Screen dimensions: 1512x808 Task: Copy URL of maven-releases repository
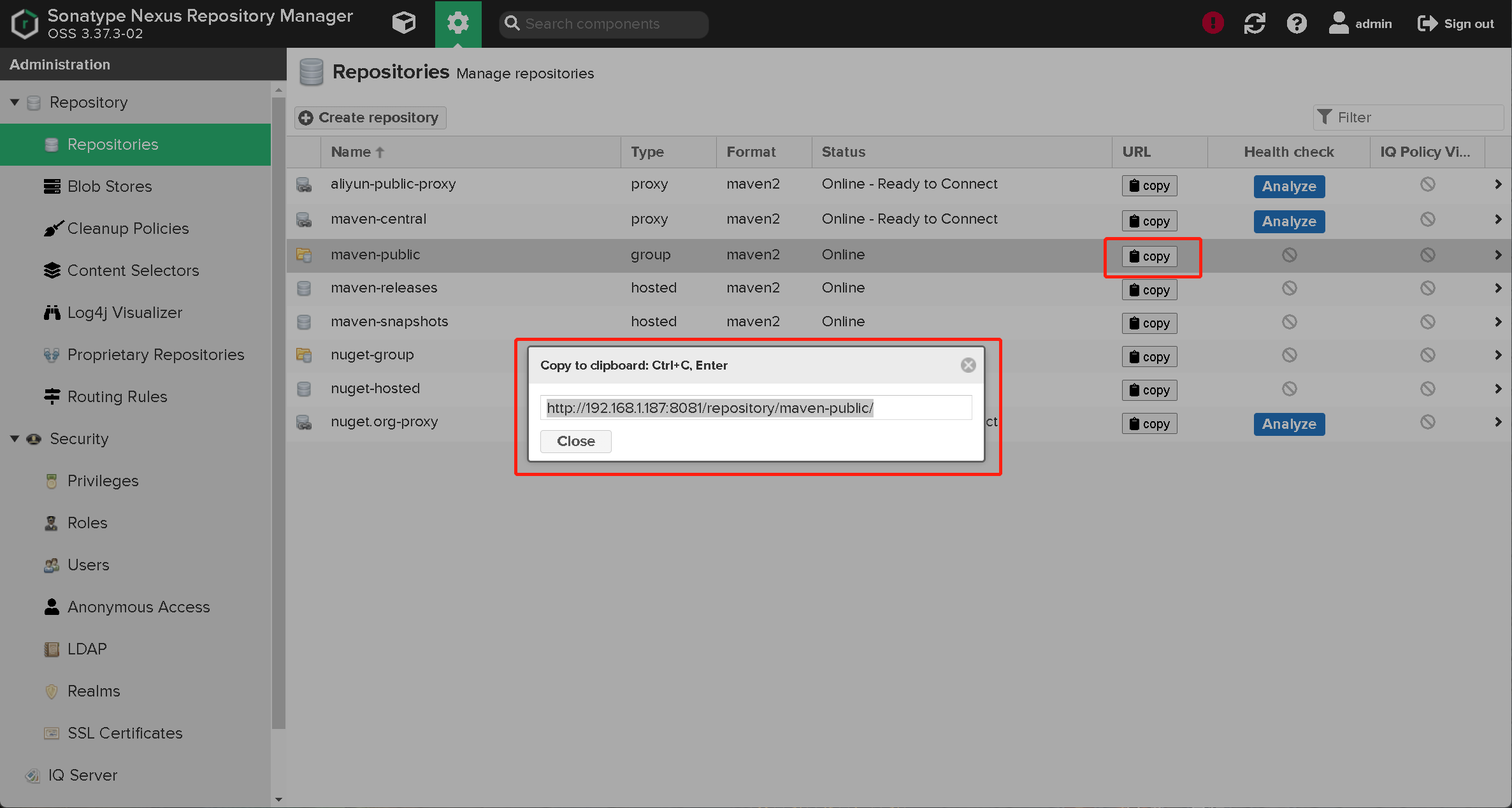point(1149,290)
